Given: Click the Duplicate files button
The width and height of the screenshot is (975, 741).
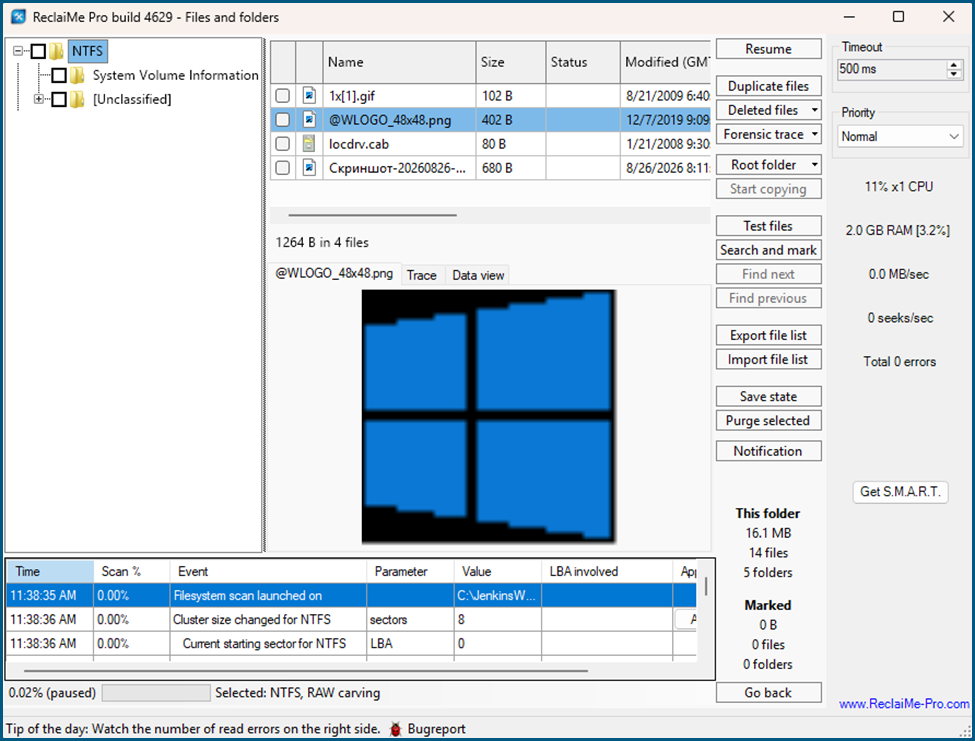Looking at the screenshot, I should [x=769, y=86].
